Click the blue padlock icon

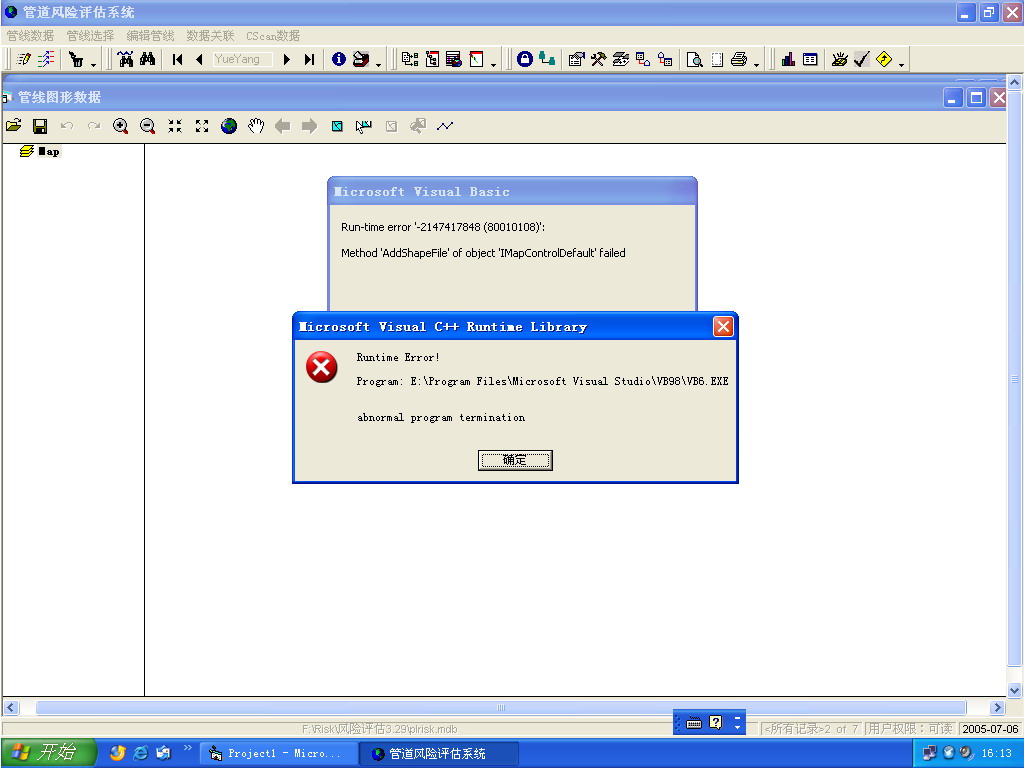(524, 59)
